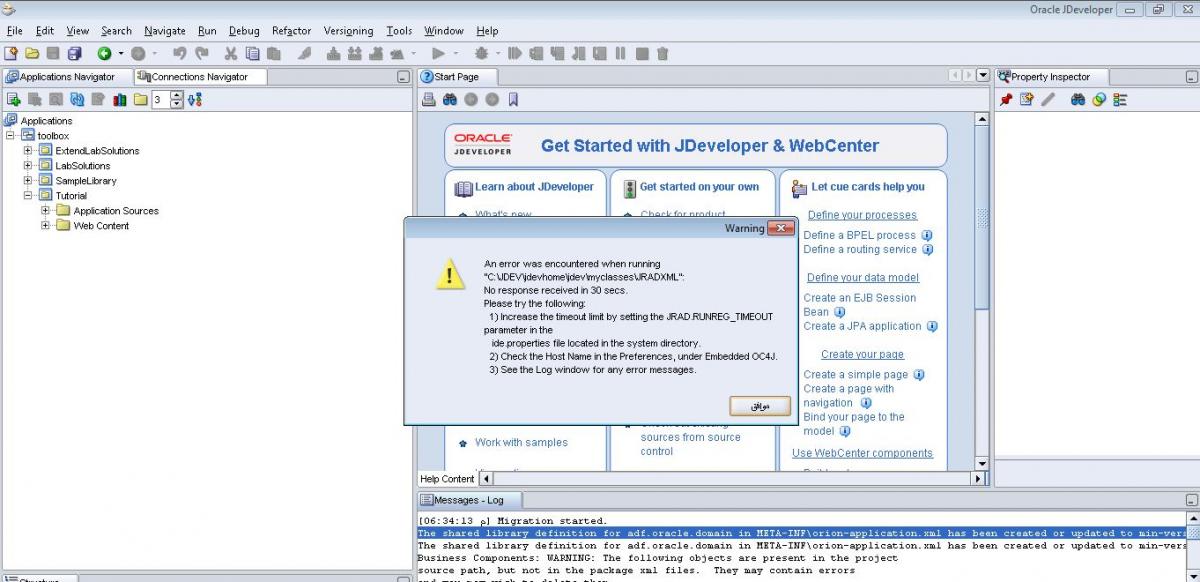
Task: Expand the ExtendLabSolutions tree node
Action: click(x=28, y=151)
